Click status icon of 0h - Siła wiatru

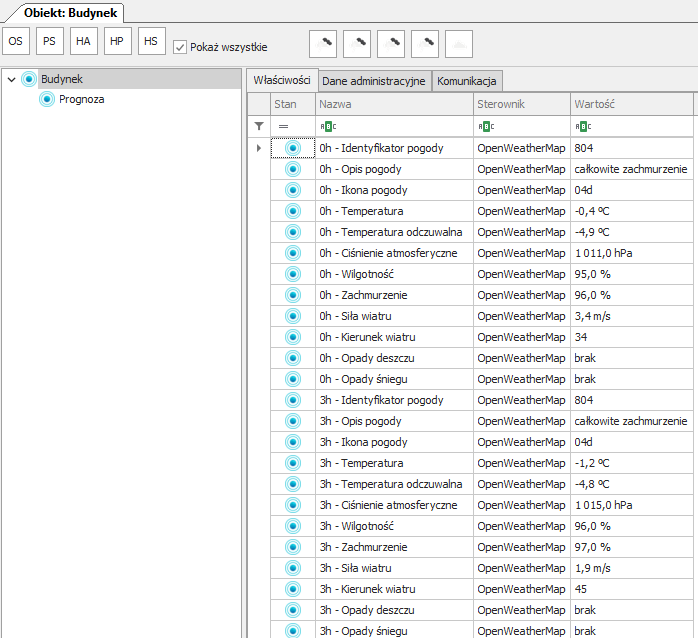pos(293,316)
